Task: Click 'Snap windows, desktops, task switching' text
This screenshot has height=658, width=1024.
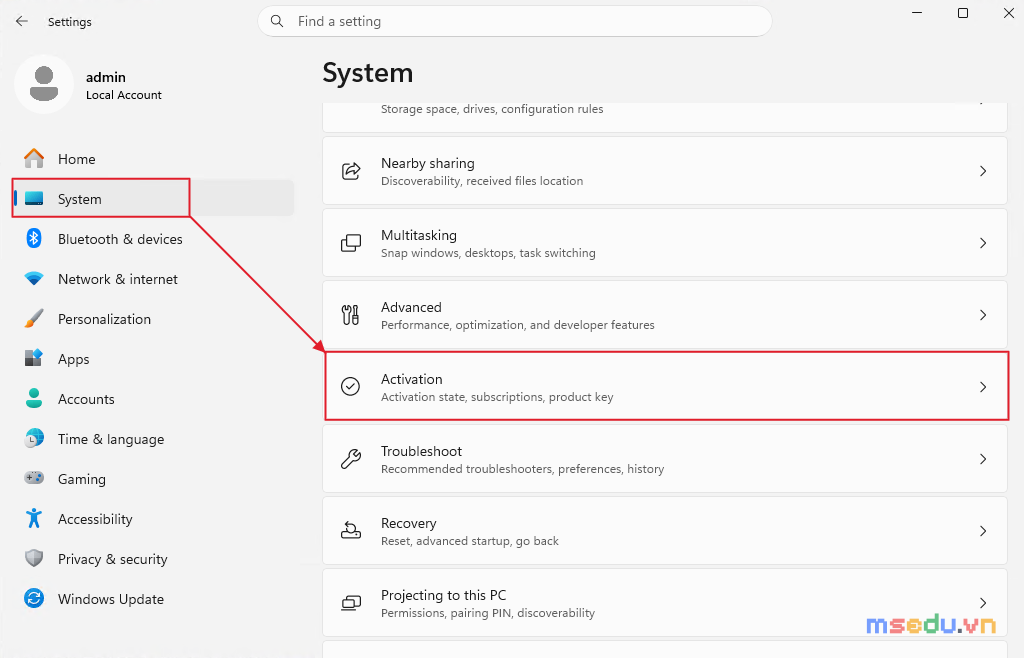Action: point(488,253)
